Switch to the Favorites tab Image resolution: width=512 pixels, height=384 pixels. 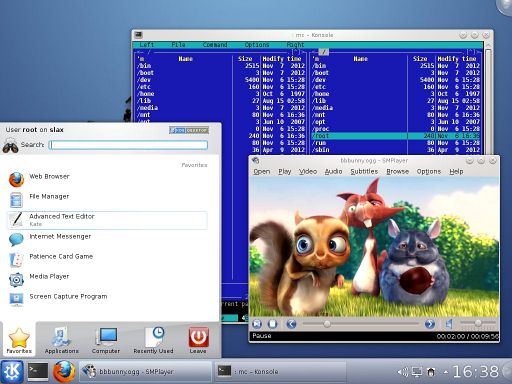coord(19,340)
